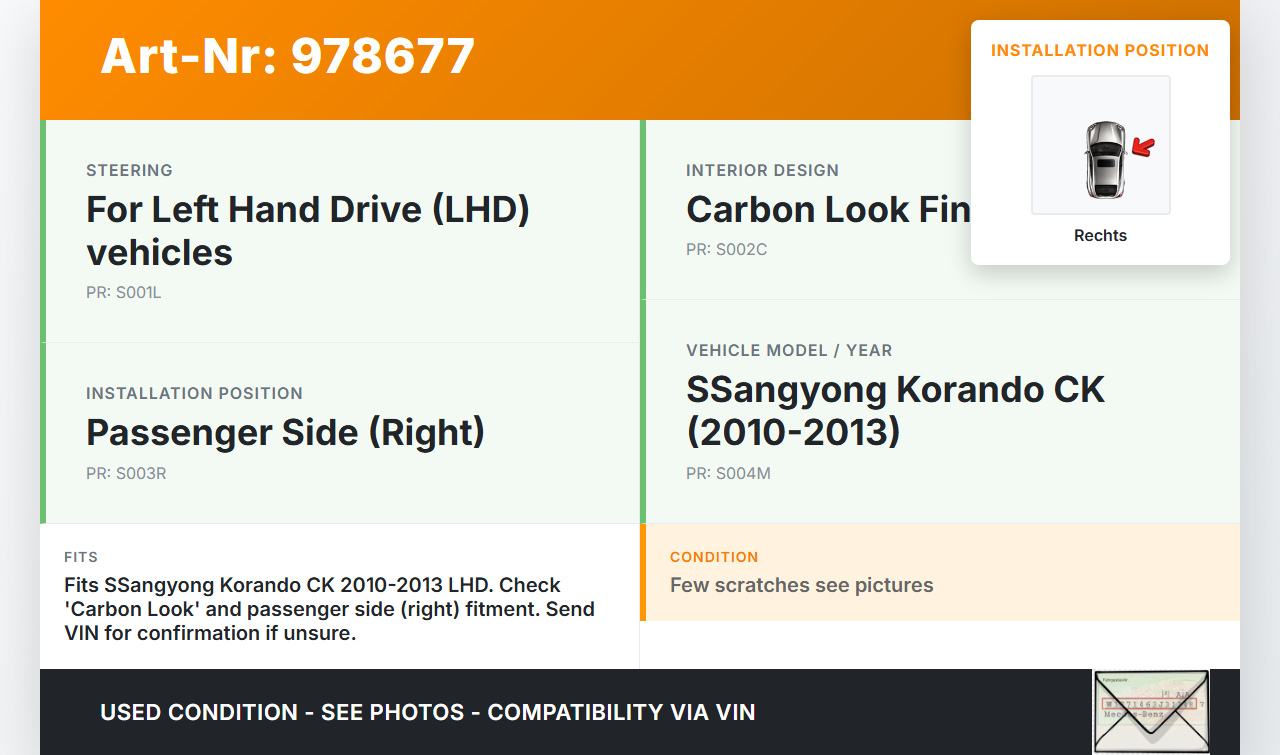Click the PR: S003R code
The width and height of the screenshot is (1280, 755).
click(x=126, y=473)
